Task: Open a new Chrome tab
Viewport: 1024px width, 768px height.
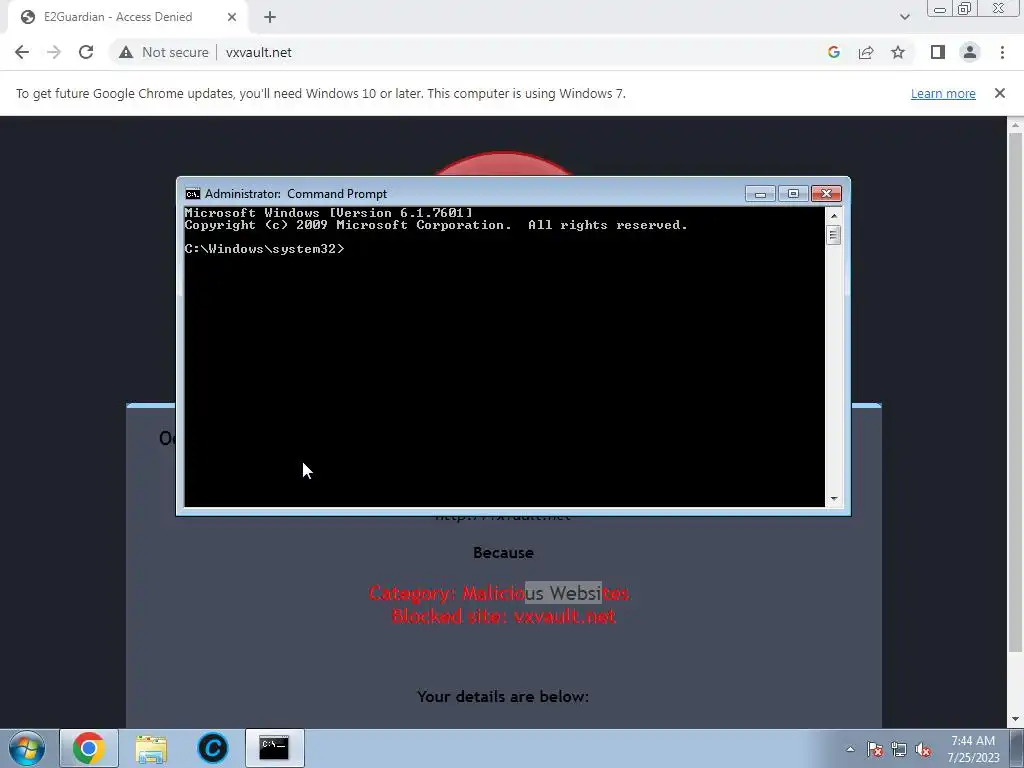Action: pyautogui.click(x=270, y=17)
